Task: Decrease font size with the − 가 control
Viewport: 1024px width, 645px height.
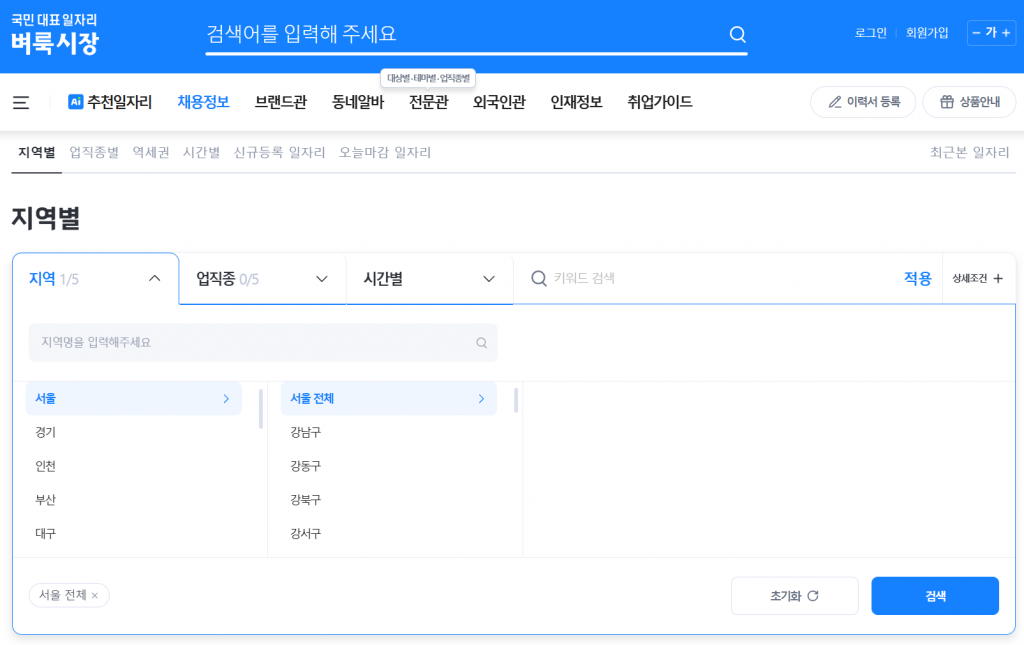Action: pyautogui.click(x=977, y=32)
